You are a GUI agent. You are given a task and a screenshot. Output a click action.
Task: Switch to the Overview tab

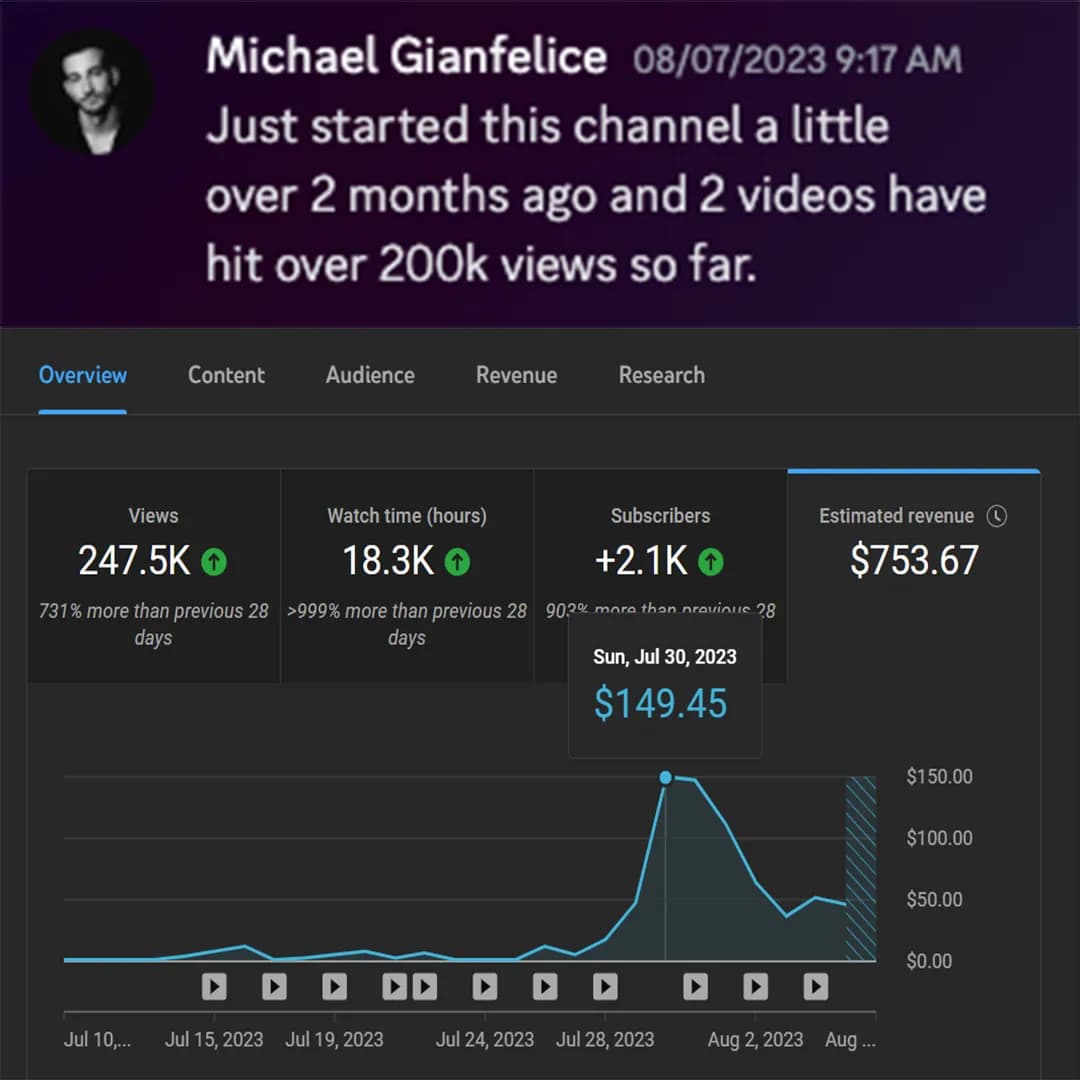[x=83, y=375]
